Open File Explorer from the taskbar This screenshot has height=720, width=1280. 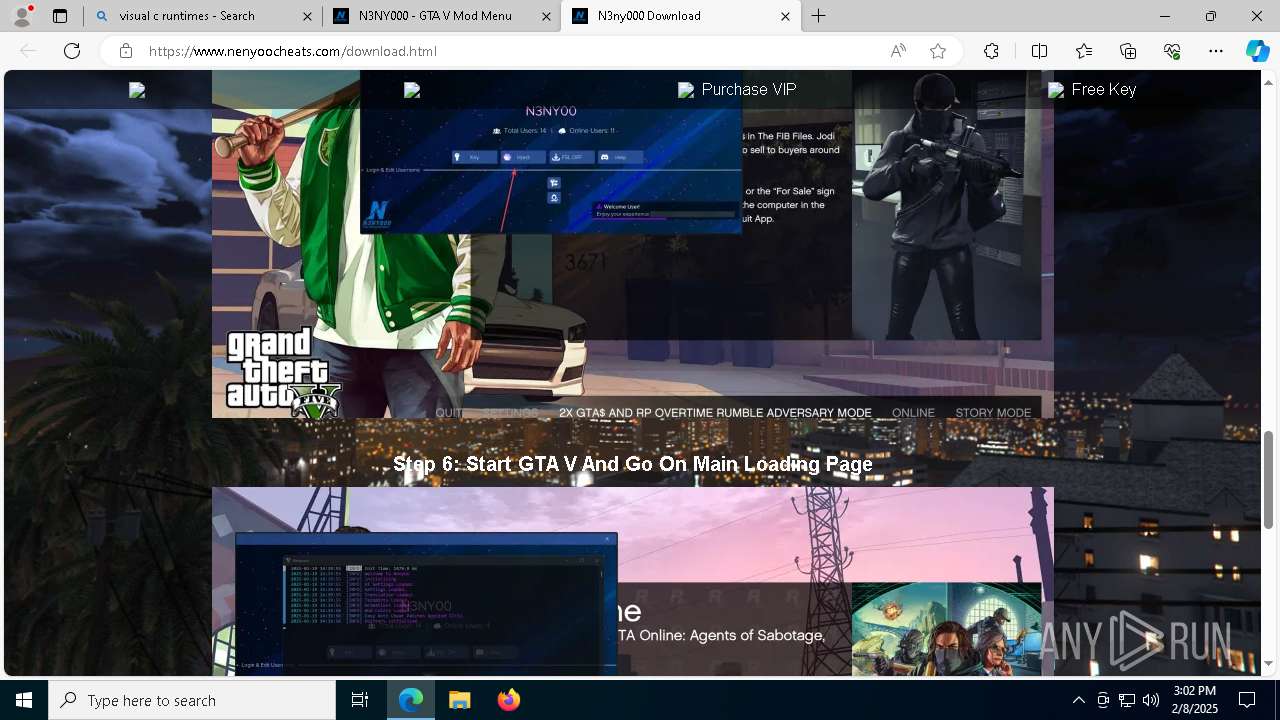[459, 700]
